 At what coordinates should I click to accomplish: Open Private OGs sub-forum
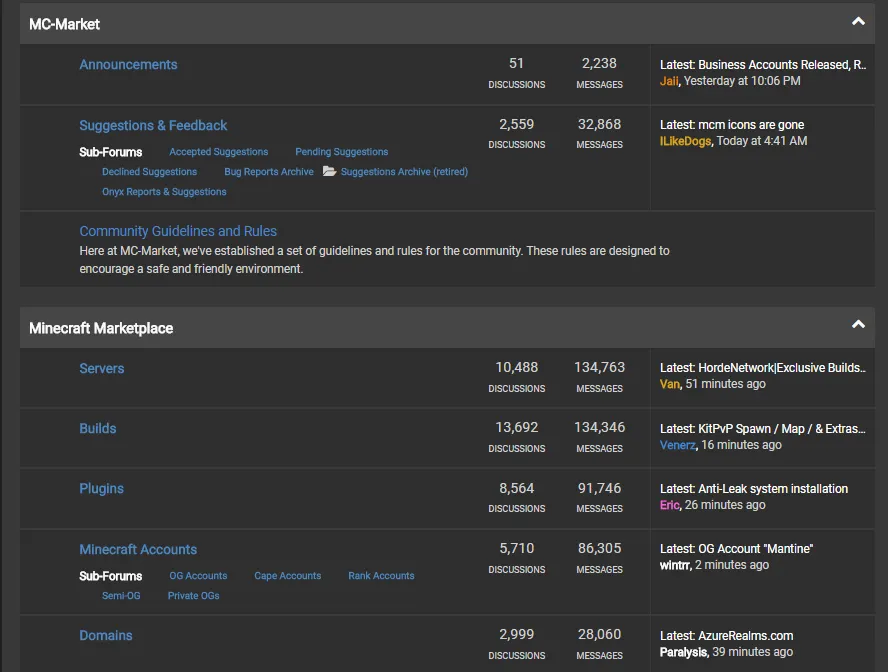(x=194, y=596)
